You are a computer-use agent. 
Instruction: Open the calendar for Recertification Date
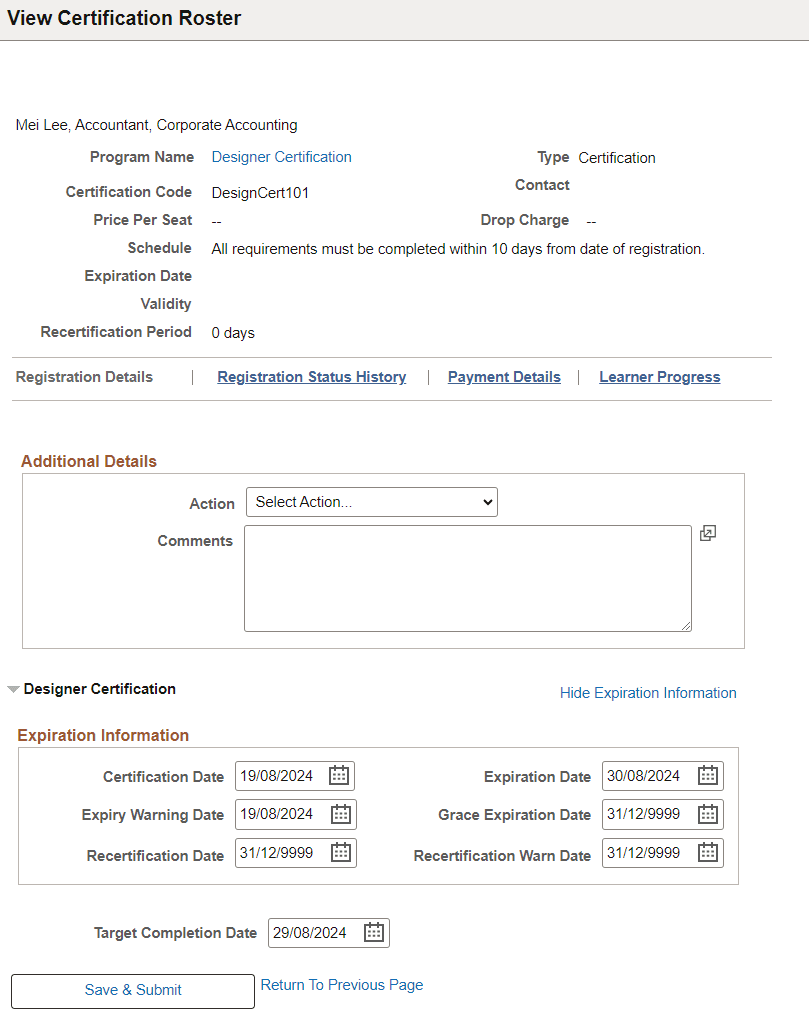click(339, 852)
